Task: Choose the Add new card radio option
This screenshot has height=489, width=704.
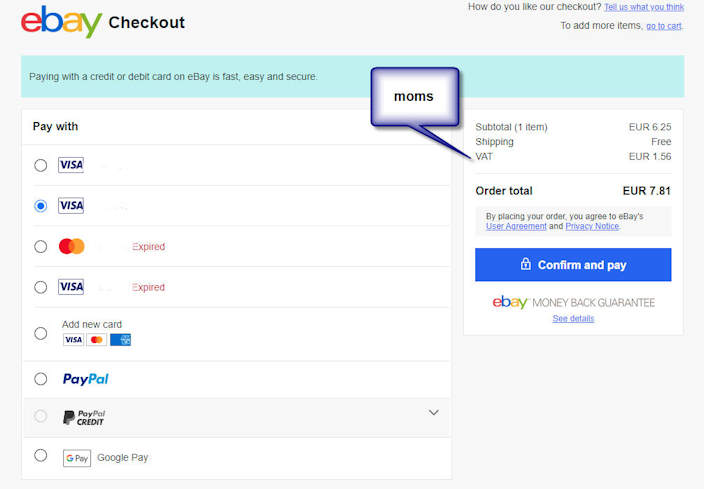Action: (x=40, y=333)
